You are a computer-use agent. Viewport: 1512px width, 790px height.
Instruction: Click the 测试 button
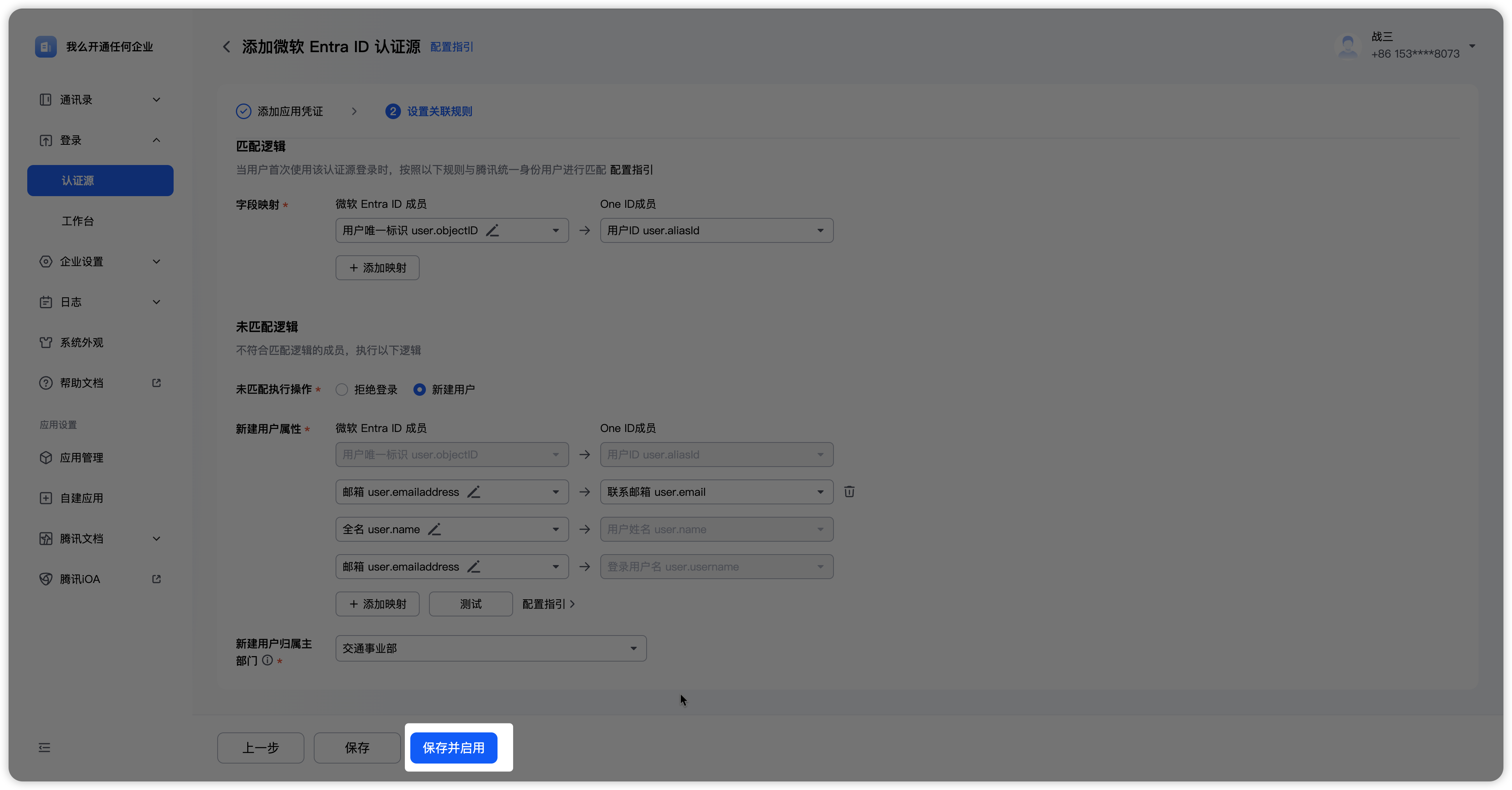[x=470, y=604]
